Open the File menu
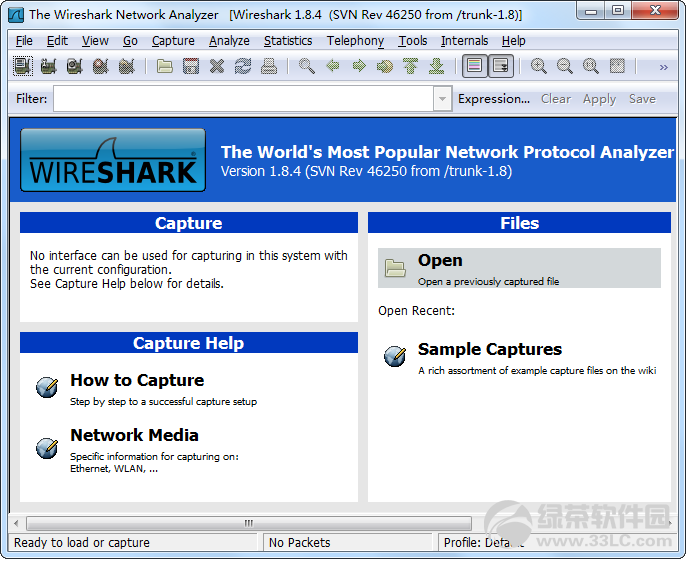The width and height of the screenshot is (686, 562). point(24,41)
